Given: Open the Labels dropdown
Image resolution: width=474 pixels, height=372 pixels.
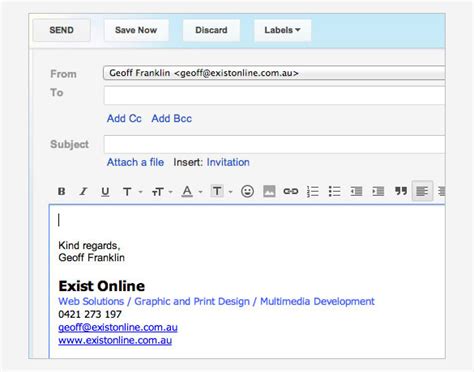Looking at the screenshot, I should 282,30.
